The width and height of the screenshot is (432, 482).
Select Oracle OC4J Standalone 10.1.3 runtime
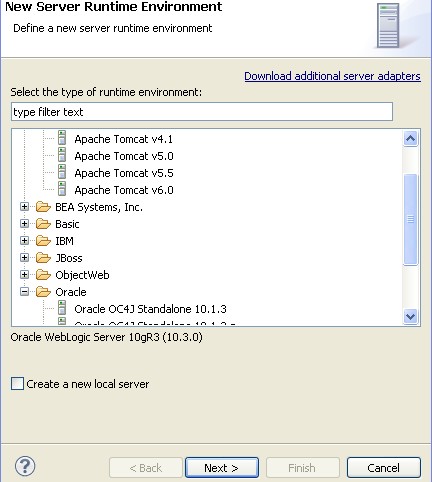150,309
